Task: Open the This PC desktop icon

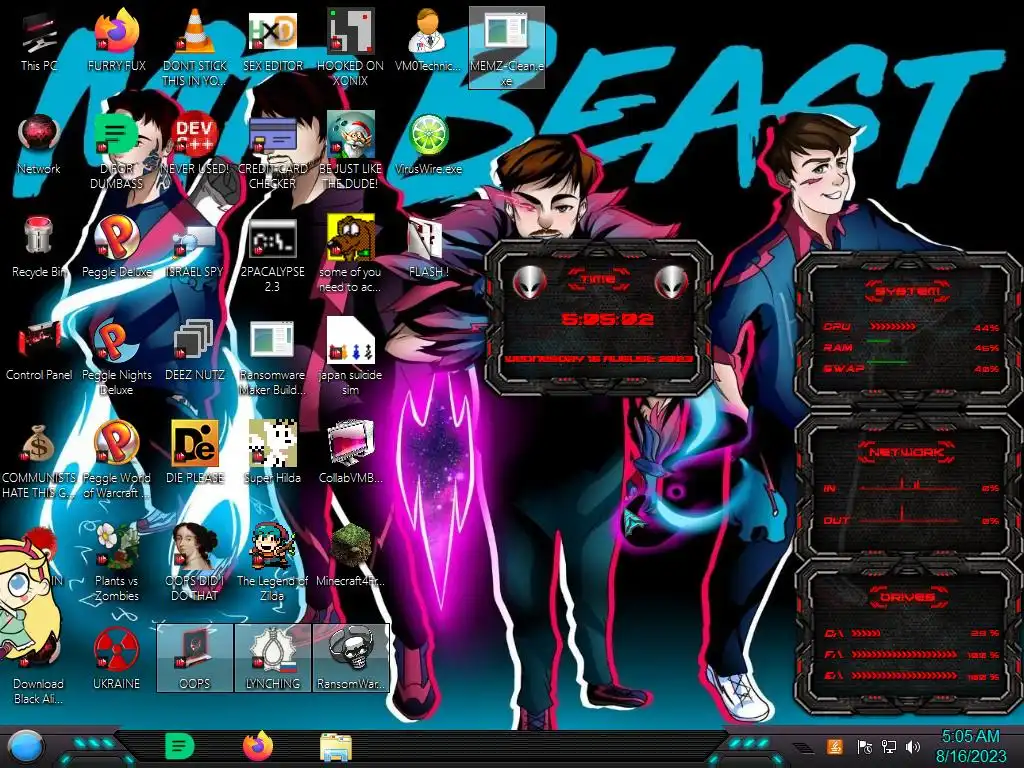Action: (x=39, y=42)
